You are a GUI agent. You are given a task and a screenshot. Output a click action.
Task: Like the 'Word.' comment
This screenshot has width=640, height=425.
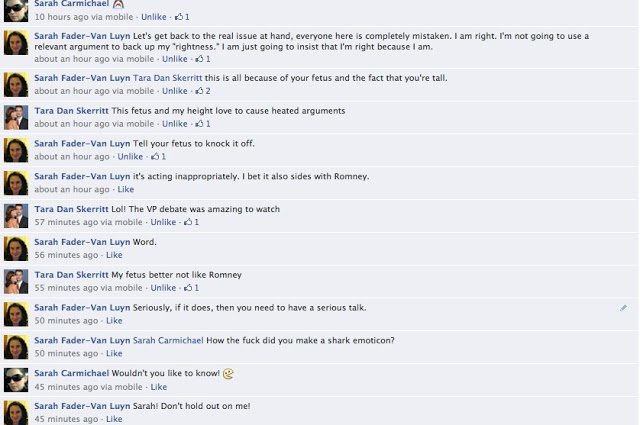tap(114, 255)
